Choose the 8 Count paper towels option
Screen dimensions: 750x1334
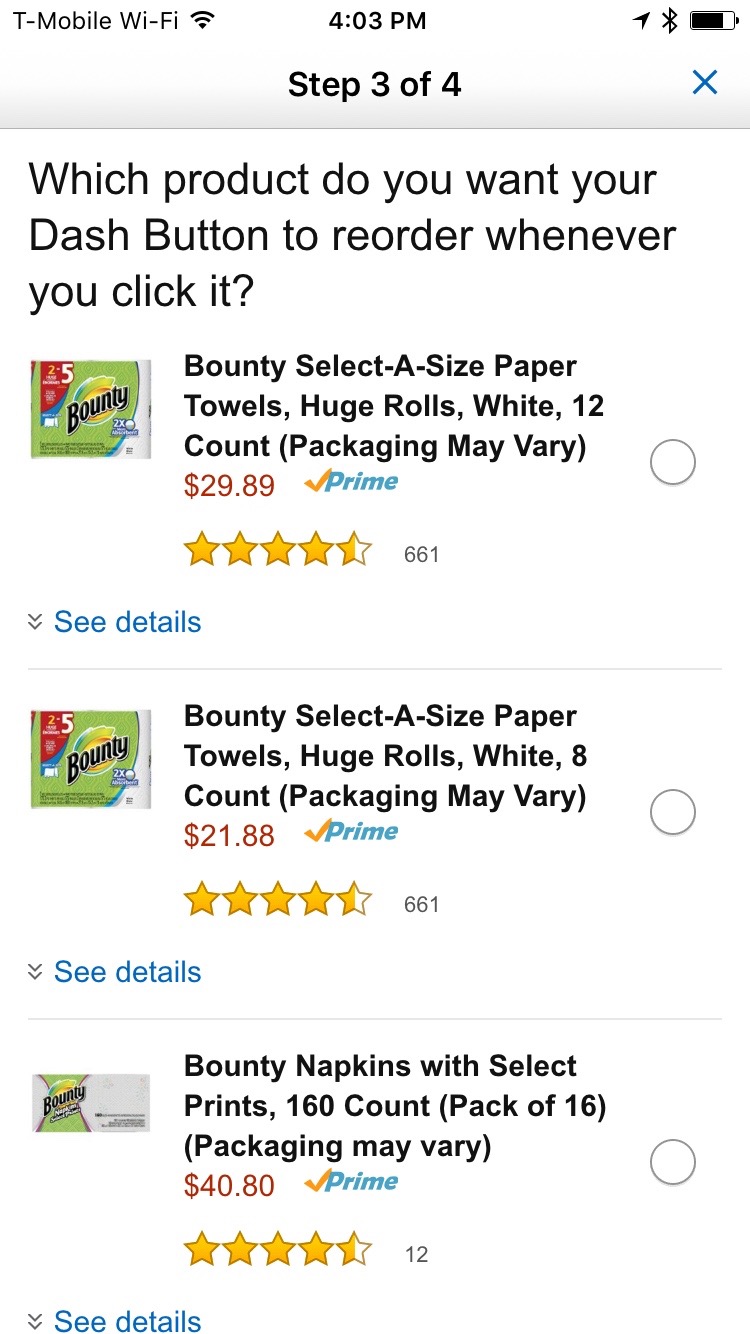click(672, 813)
